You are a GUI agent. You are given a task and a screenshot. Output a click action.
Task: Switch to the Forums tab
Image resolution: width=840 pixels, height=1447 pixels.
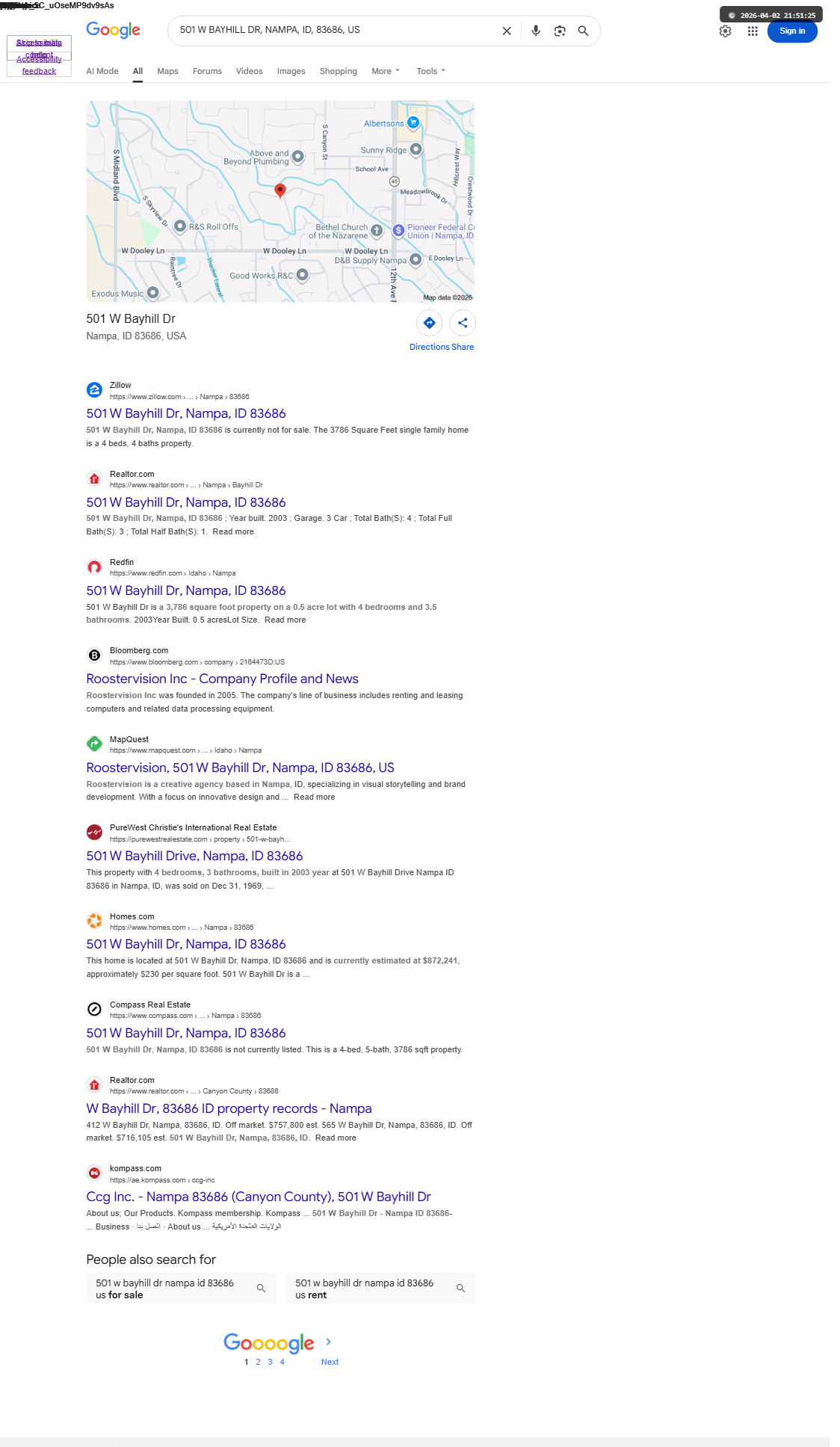pyautogui.click(x=207, y=72)
